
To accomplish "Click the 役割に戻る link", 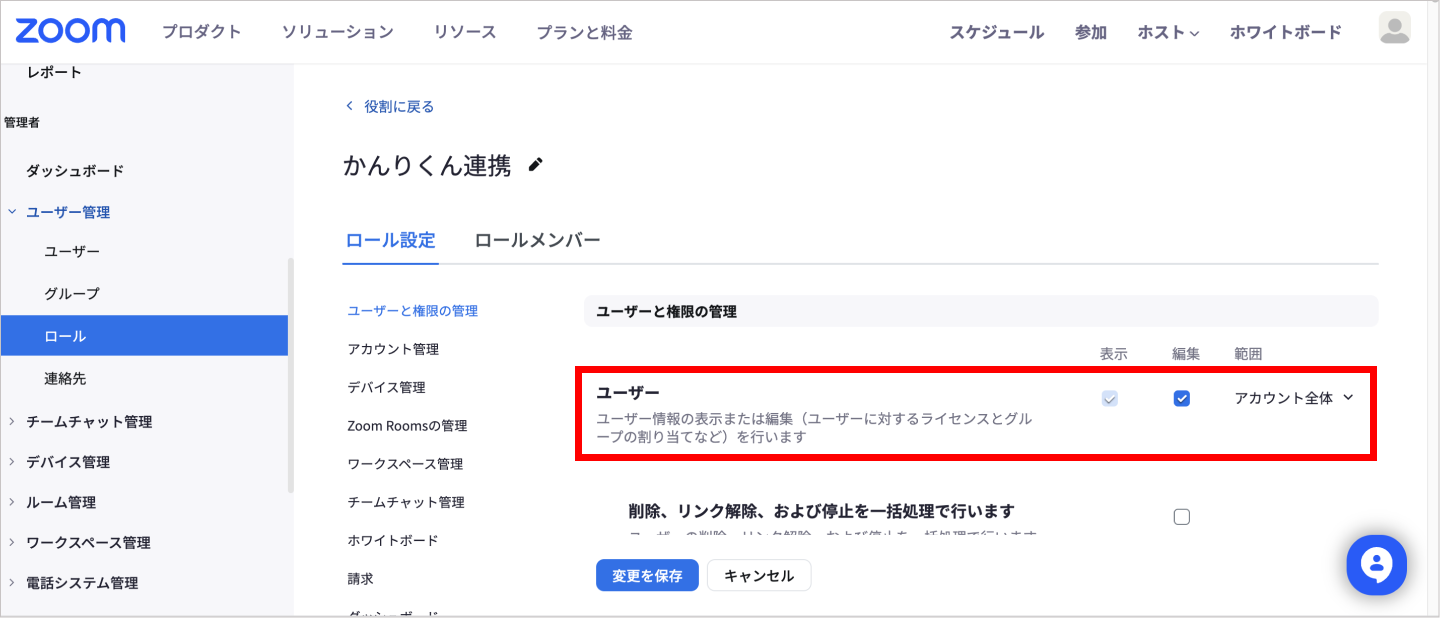I will 396,105.
